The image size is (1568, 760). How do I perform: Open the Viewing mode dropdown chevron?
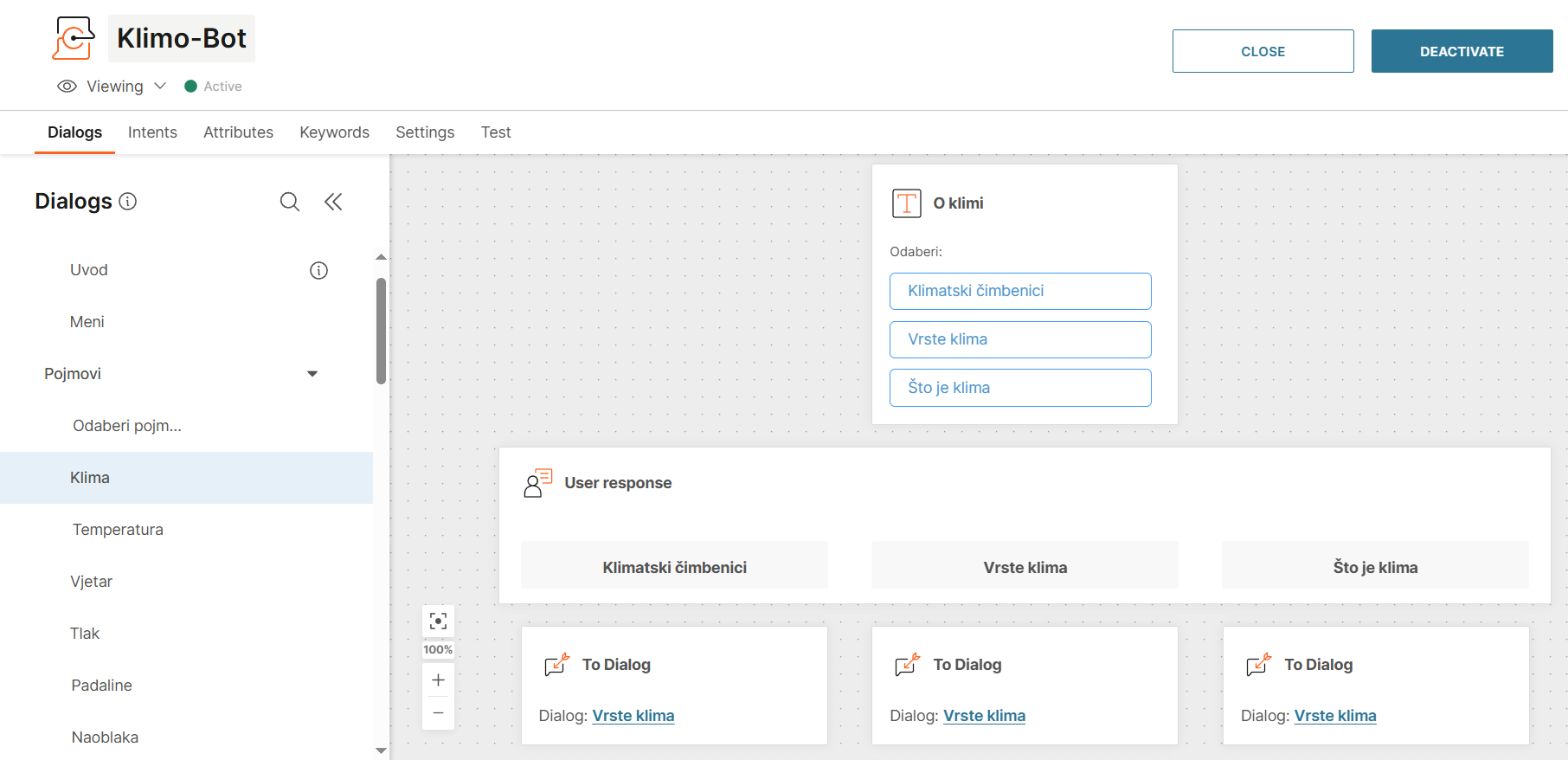click(x=160, y=86)
